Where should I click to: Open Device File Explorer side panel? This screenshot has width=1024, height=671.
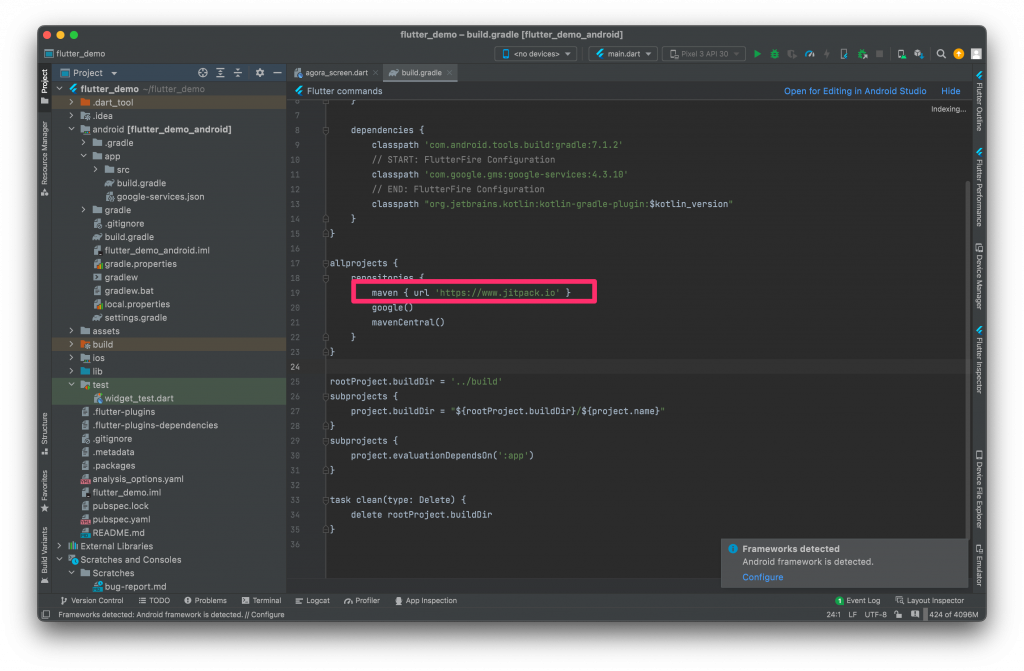coord(979,489)
